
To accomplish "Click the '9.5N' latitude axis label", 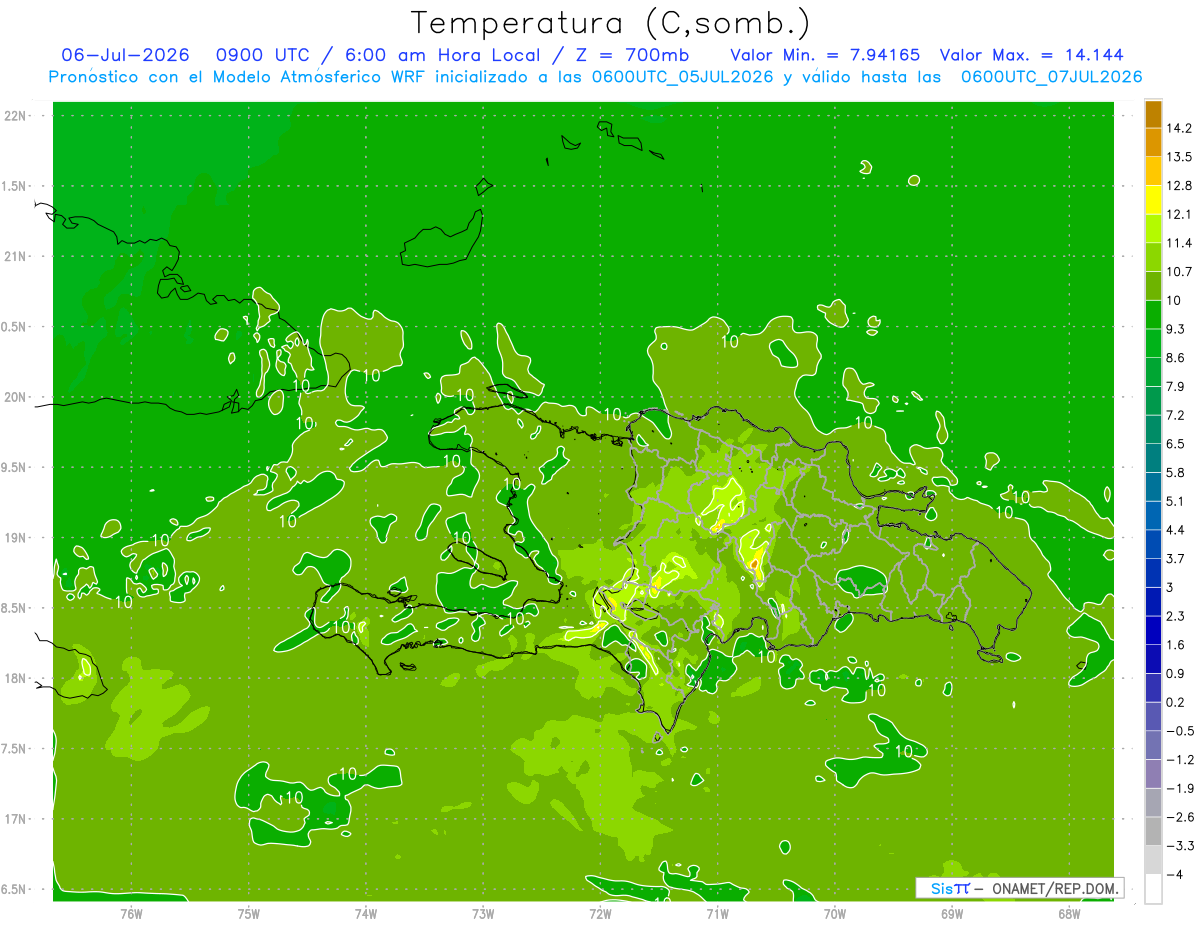I will pos(15,468).
